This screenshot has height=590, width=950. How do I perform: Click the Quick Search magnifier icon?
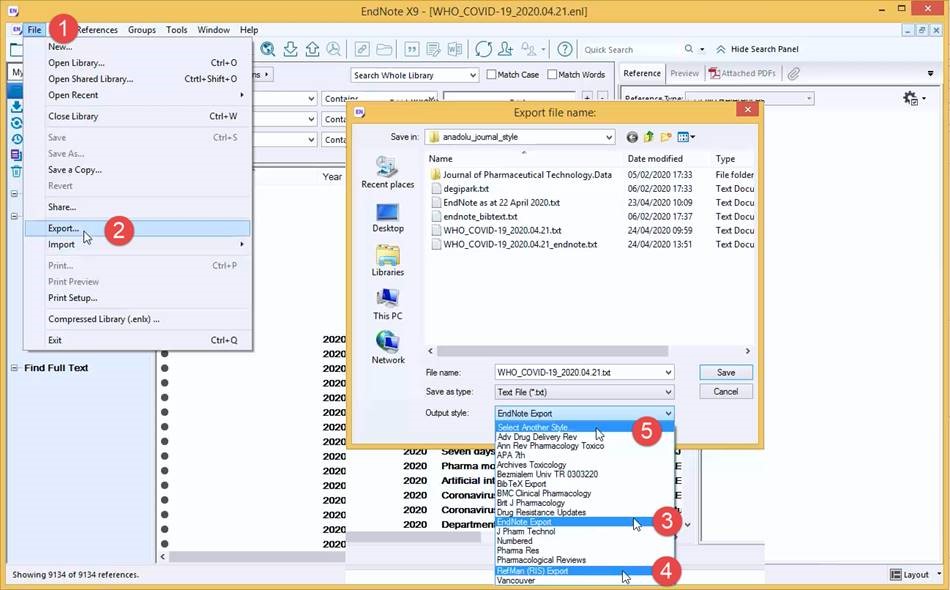689,49
